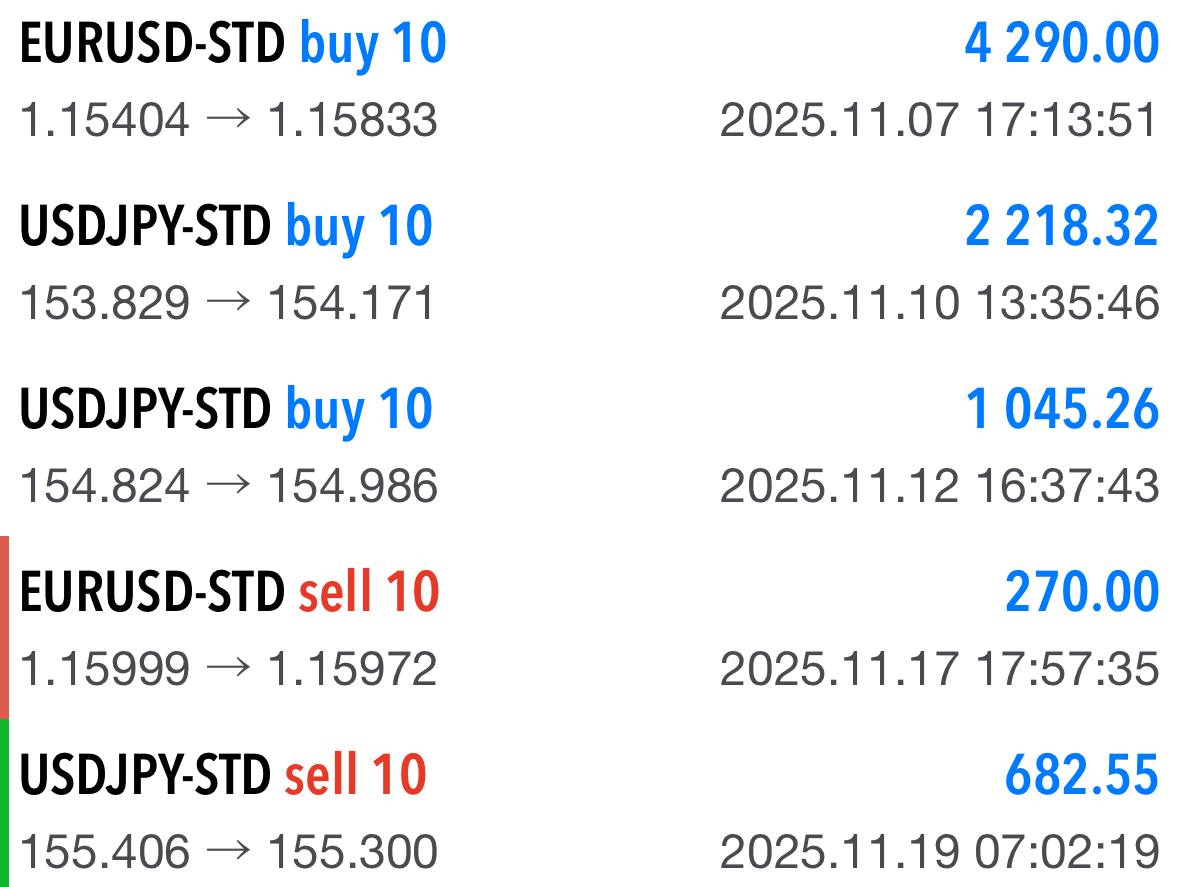Open the USDJPY-STD trade opened at 154.824
Image resolution: width=1179 pixels, height=887 pixels.
[590, 446]
